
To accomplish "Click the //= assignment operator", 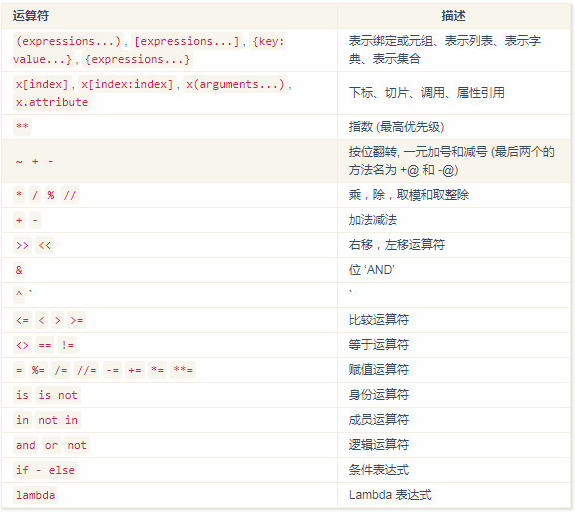I will pos(87,370).
